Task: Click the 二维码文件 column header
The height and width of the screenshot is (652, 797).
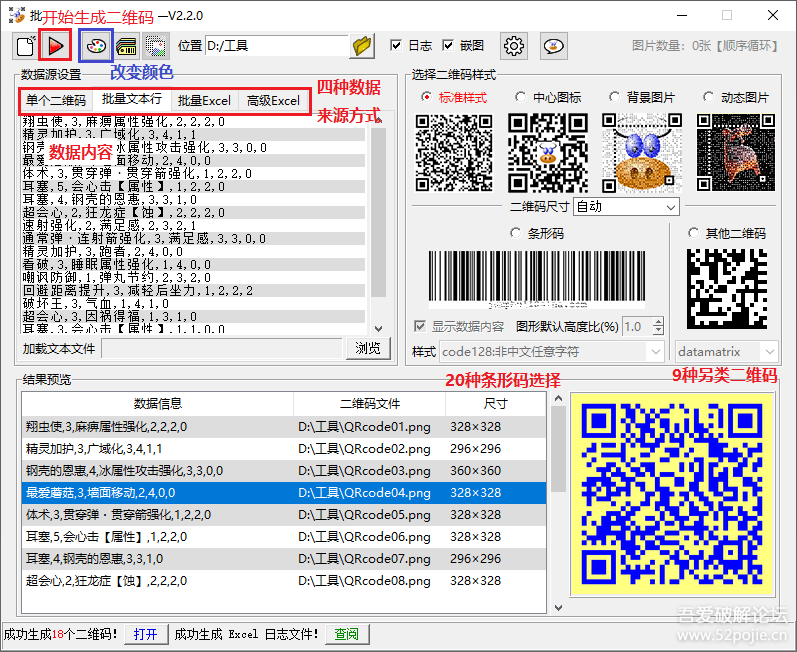Action: [x=370, y=403]
